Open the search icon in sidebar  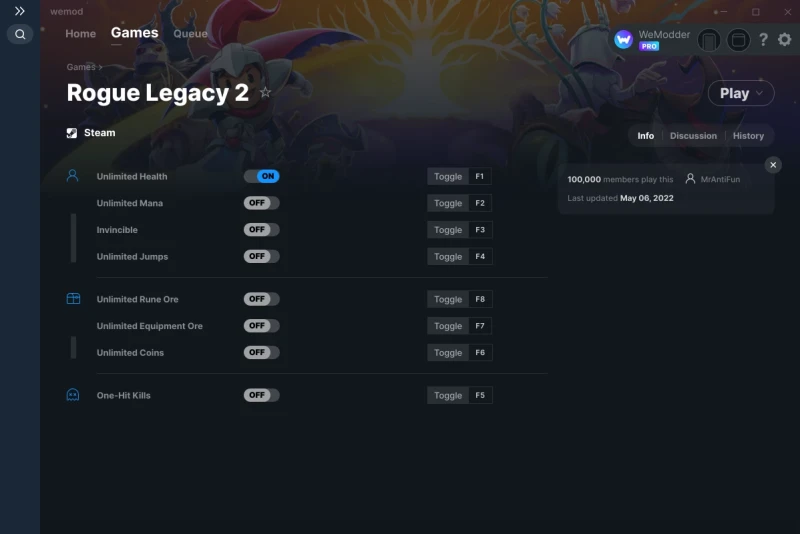pos(20,34)
